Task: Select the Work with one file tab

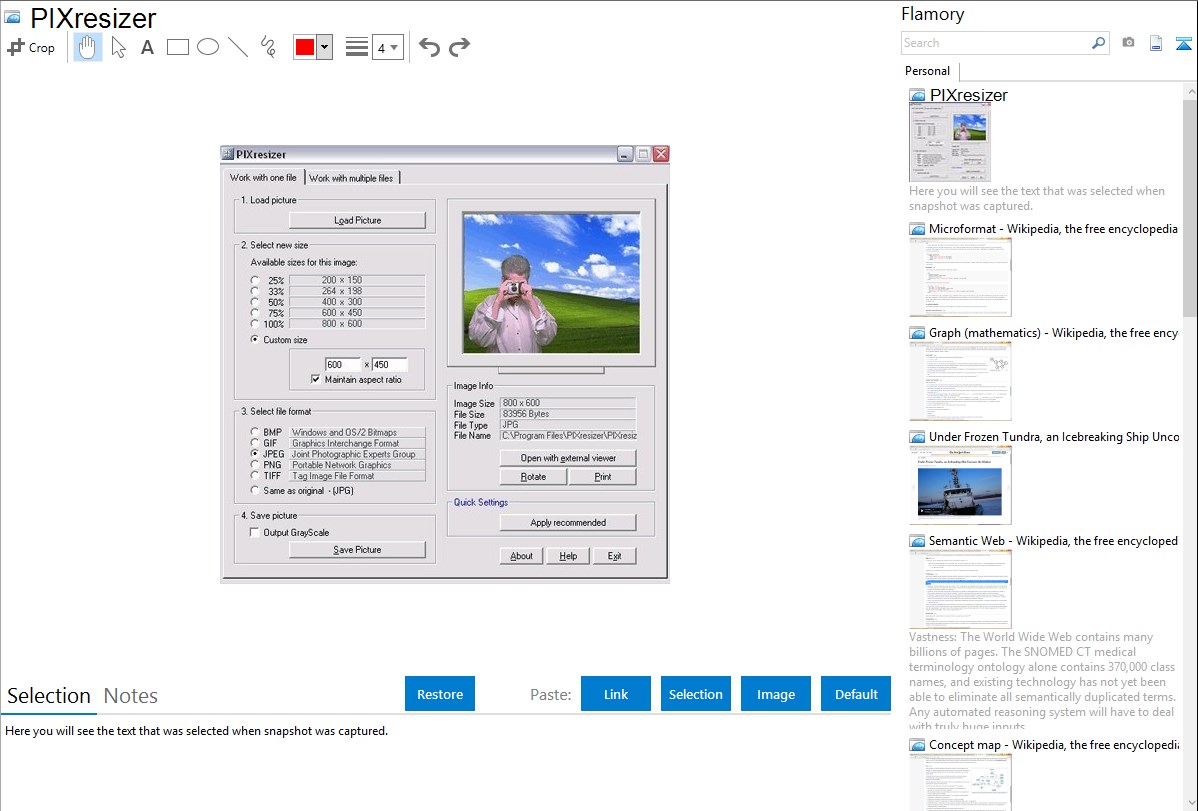Action: pos(264,177)
